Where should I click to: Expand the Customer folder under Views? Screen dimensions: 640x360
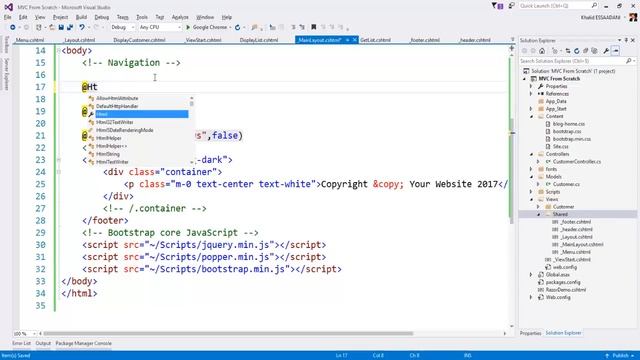tap(538, 207)
